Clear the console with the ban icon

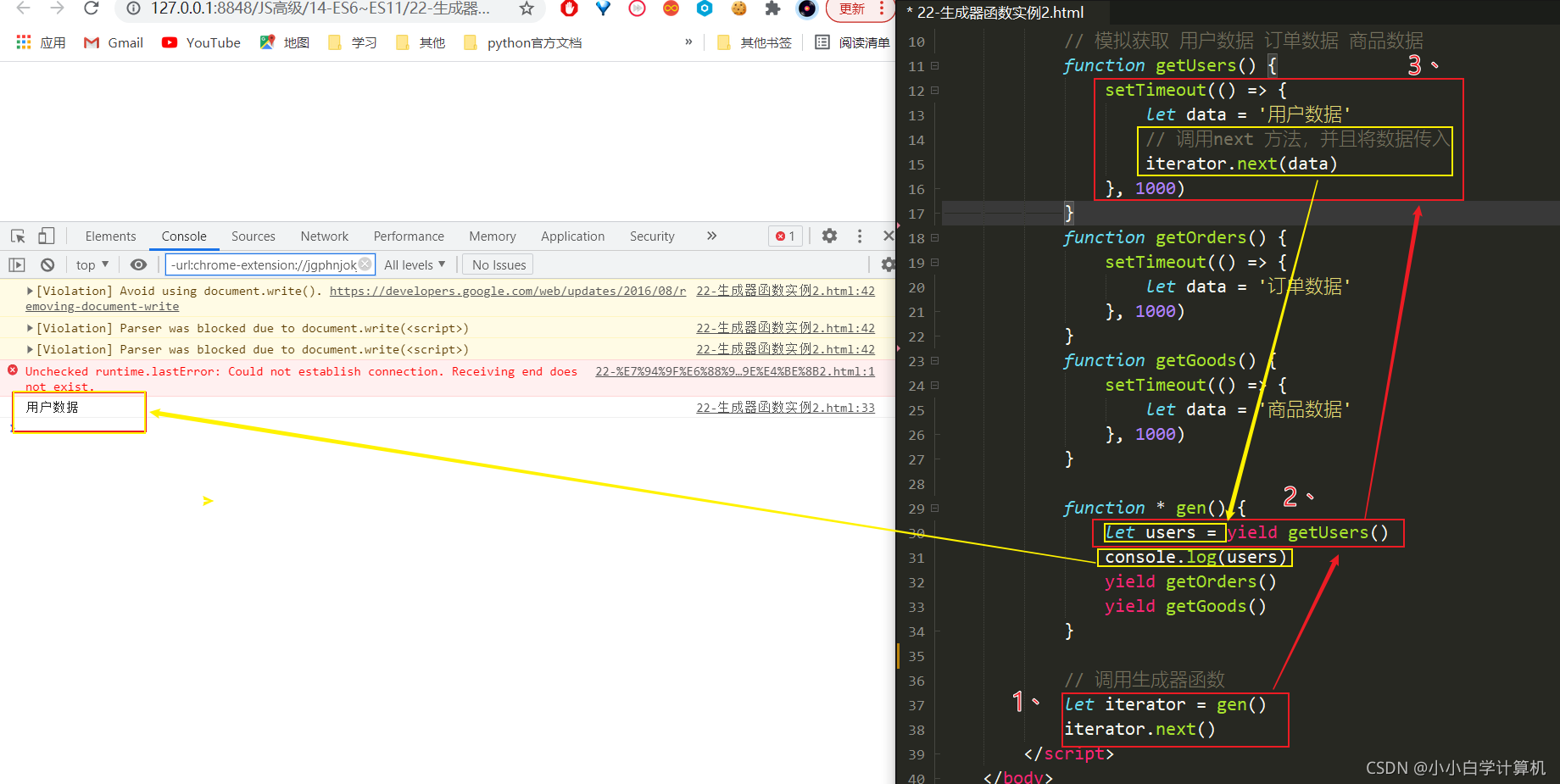tap(47, 265)
